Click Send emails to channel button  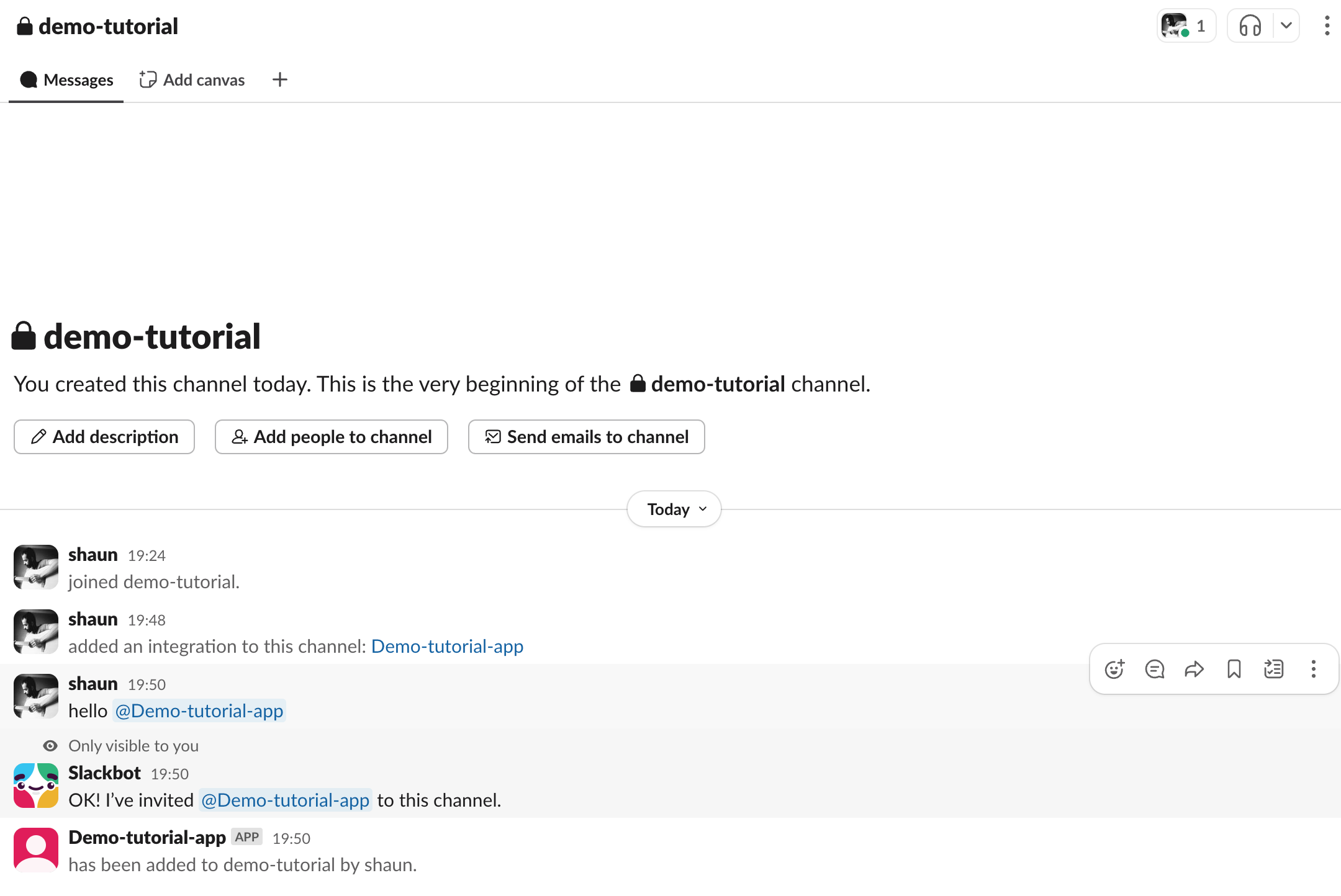pyautogui.click(x=587, y=437)
